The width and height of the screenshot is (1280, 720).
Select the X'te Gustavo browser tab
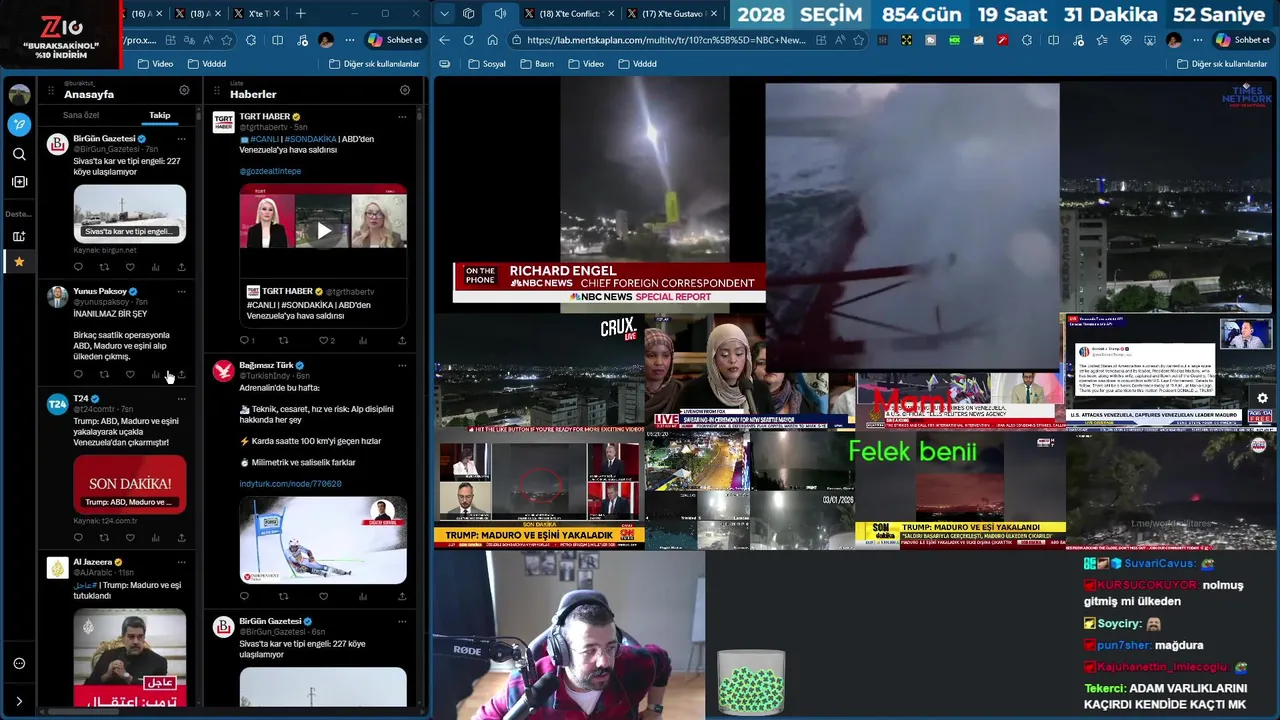pos(672,14)
